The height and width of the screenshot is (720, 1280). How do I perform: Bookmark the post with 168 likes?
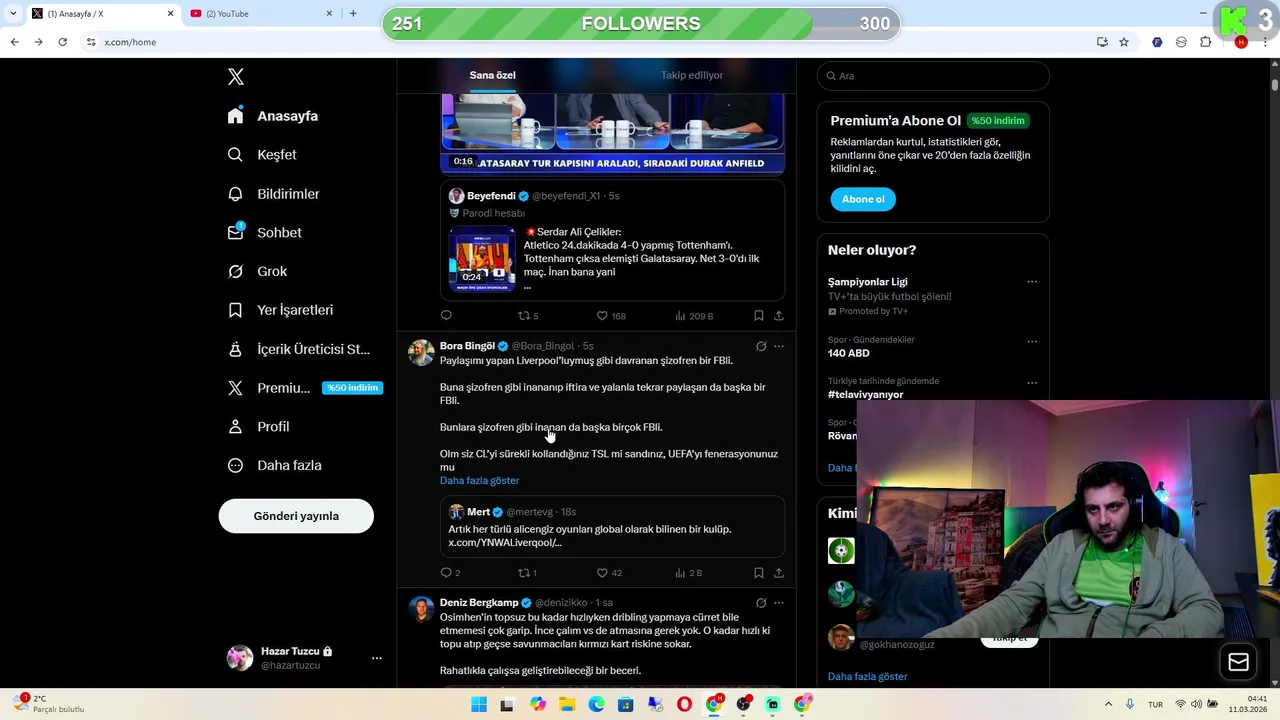759,316
